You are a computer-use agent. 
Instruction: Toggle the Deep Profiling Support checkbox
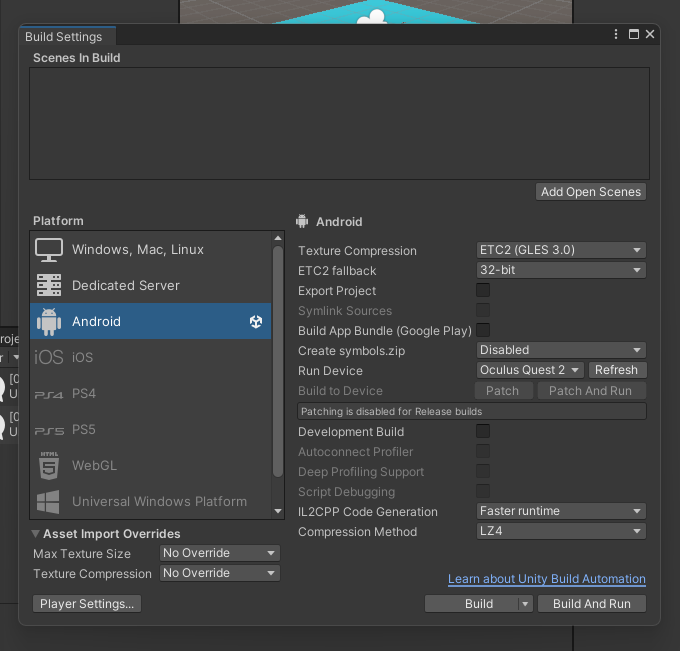point(483,471)
